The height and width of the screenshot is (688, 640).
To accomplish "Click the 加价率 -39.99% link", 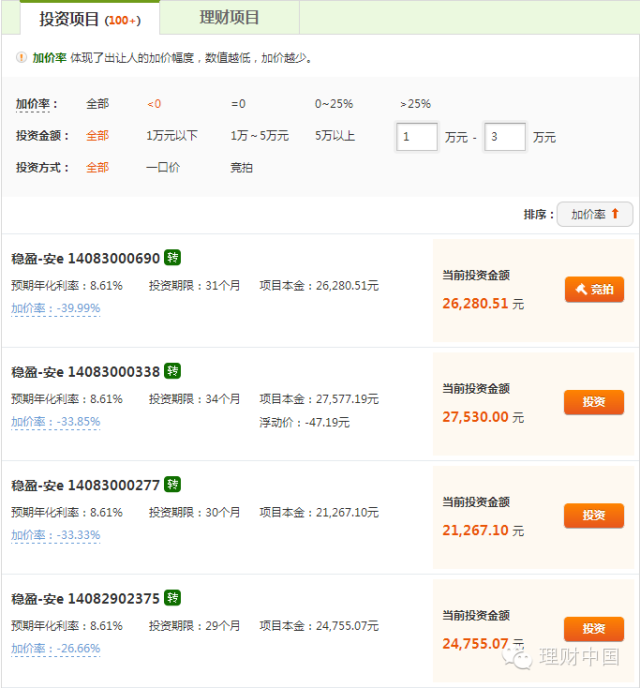I will pos(56,308).
